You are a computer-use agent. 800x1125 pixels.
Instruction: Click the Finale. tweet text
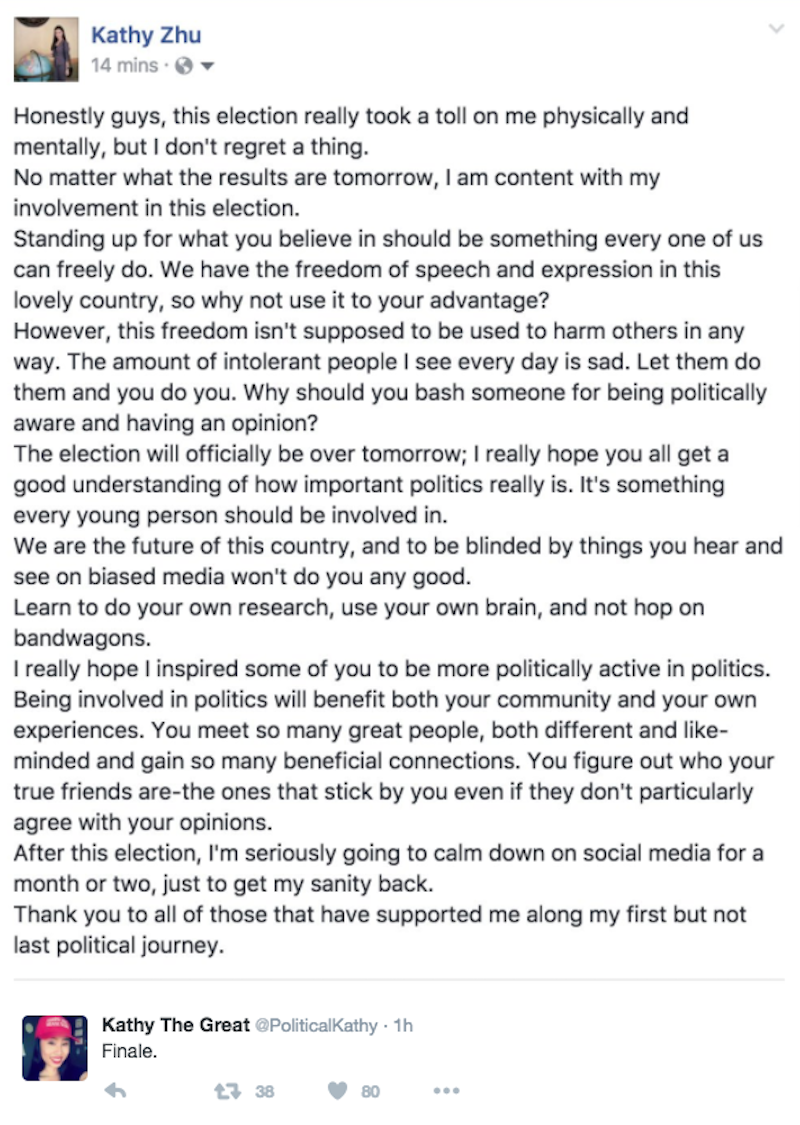pos(129,1051)
